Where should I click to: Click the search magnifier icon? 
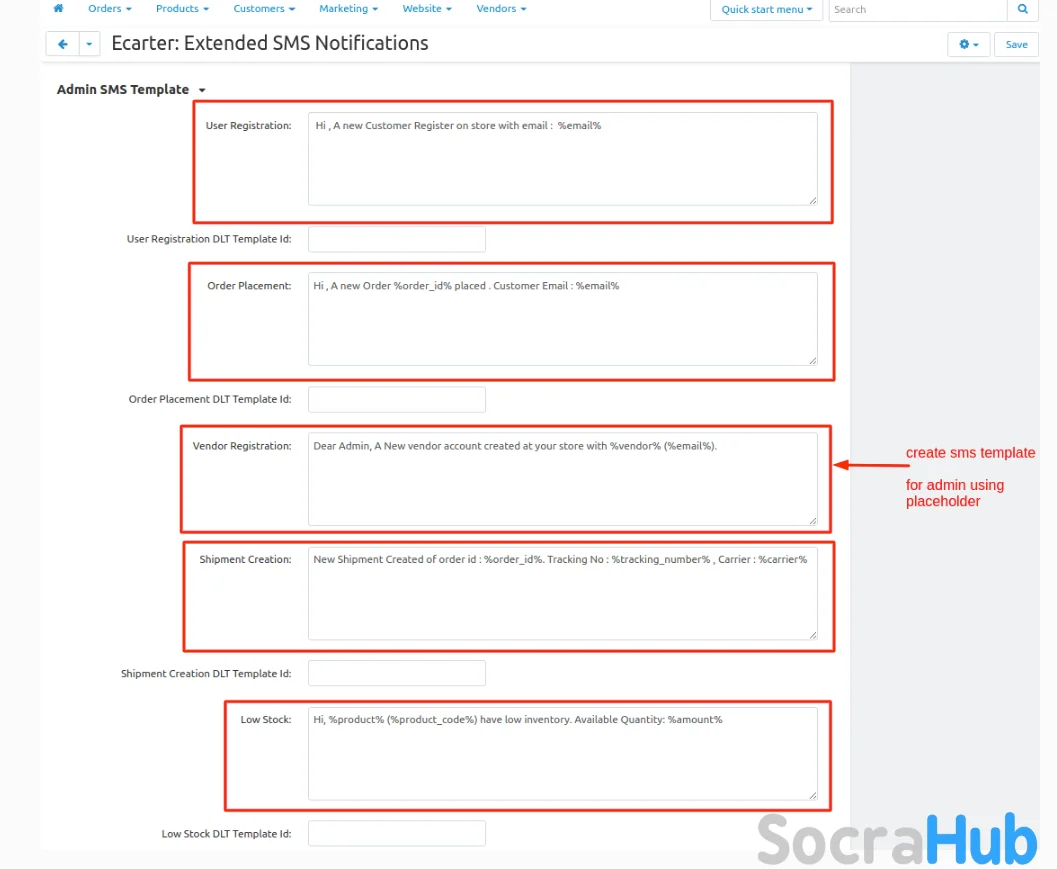(1022, 9)
